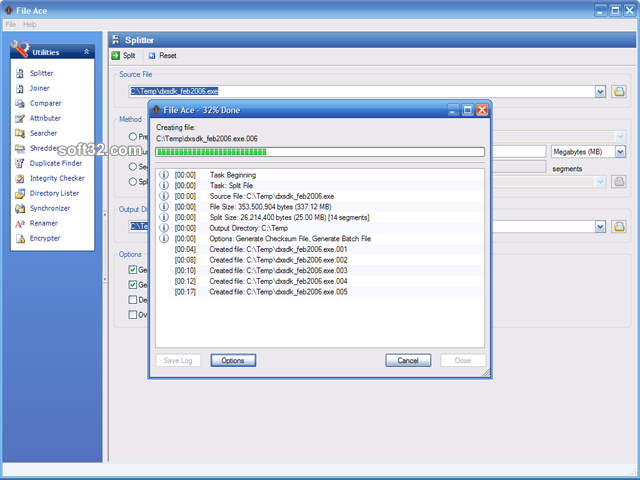Click the info icon on Output Directory row

(164, 228)
